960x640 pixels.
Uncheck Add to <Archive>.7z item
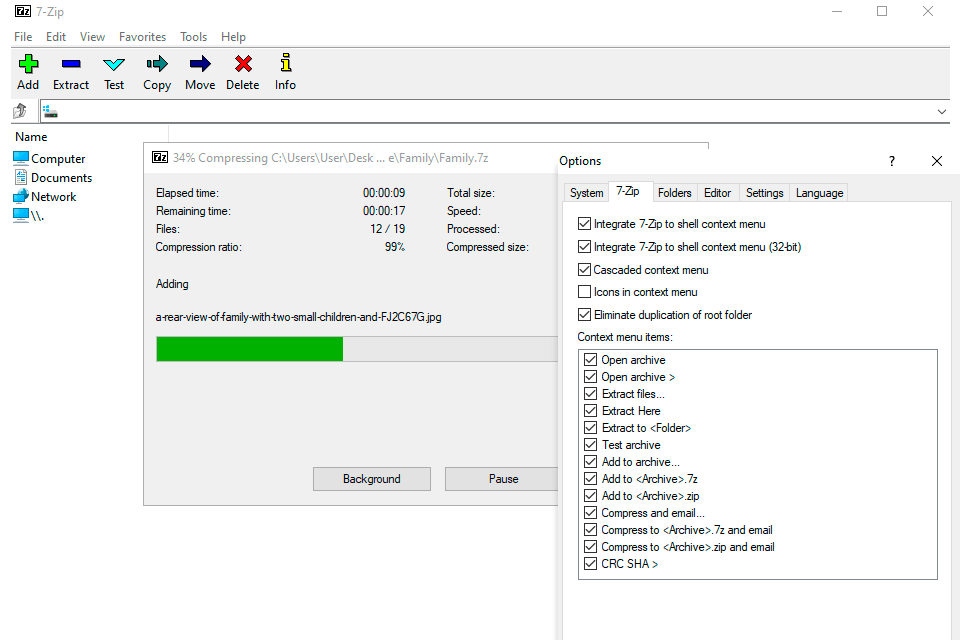[590, 478]
